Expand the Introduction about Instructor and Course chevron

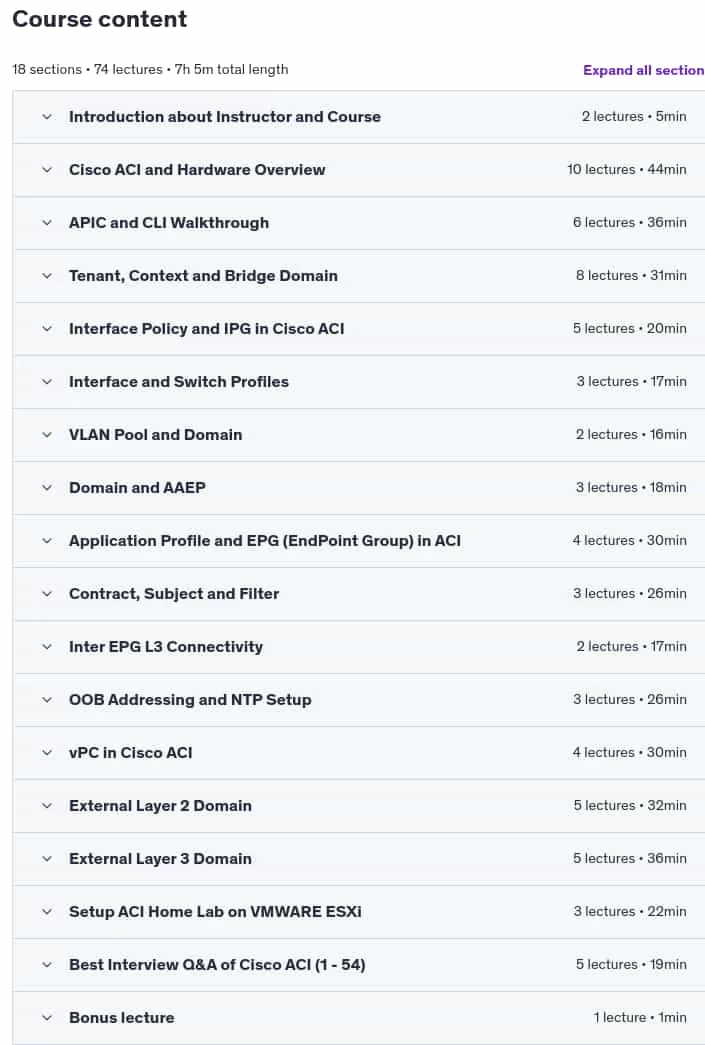coord(47,117)
